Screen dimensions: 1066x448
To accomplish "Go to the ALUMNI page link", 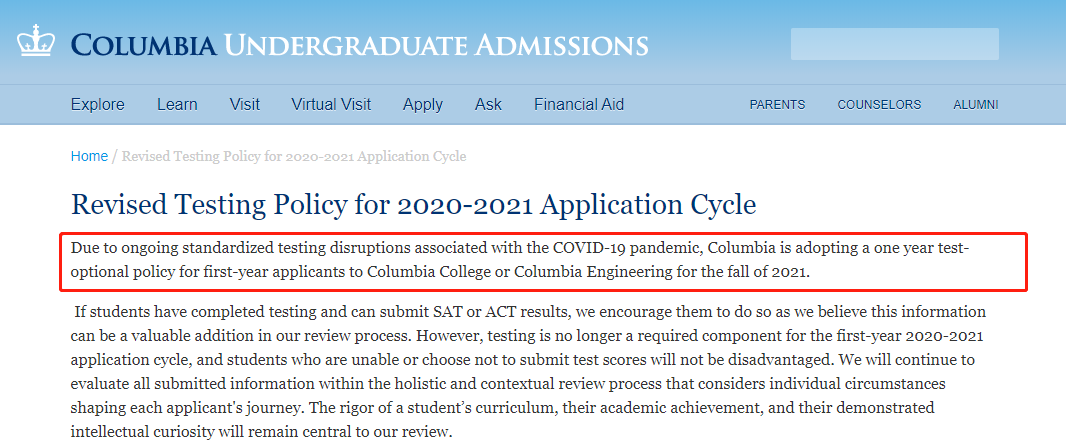I will (976, 105).
